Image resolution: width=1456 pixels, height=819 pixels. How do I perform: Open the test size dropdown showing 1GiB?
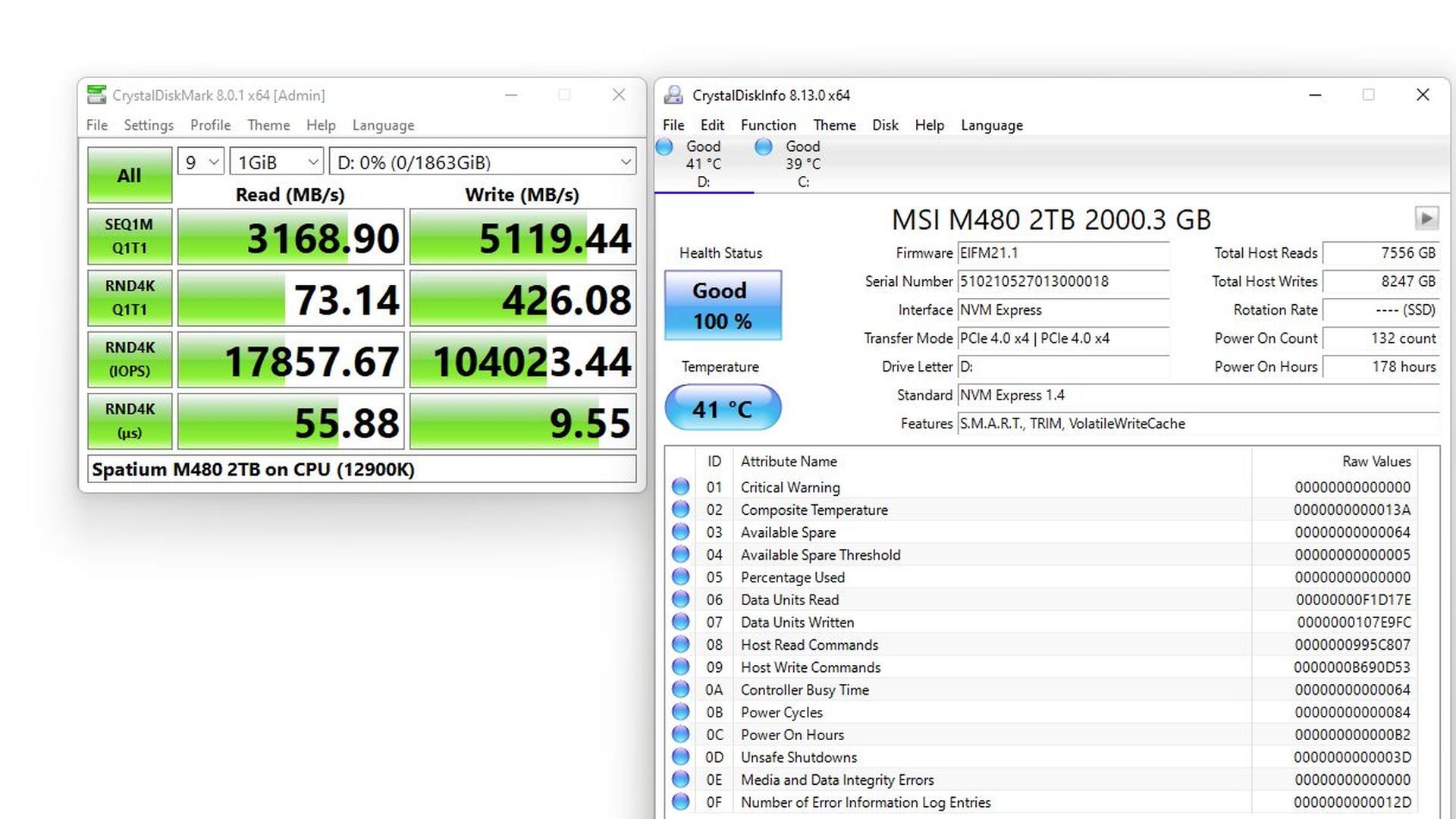click(x=276, y=162)
